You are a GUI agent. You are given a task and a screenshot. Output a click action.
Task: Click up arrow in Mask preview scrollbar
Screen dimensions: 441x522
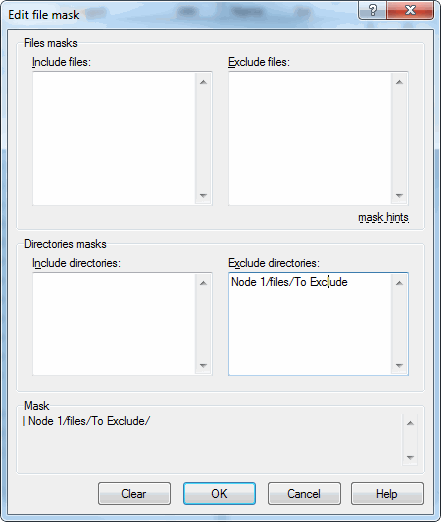(x=410, y=423)
